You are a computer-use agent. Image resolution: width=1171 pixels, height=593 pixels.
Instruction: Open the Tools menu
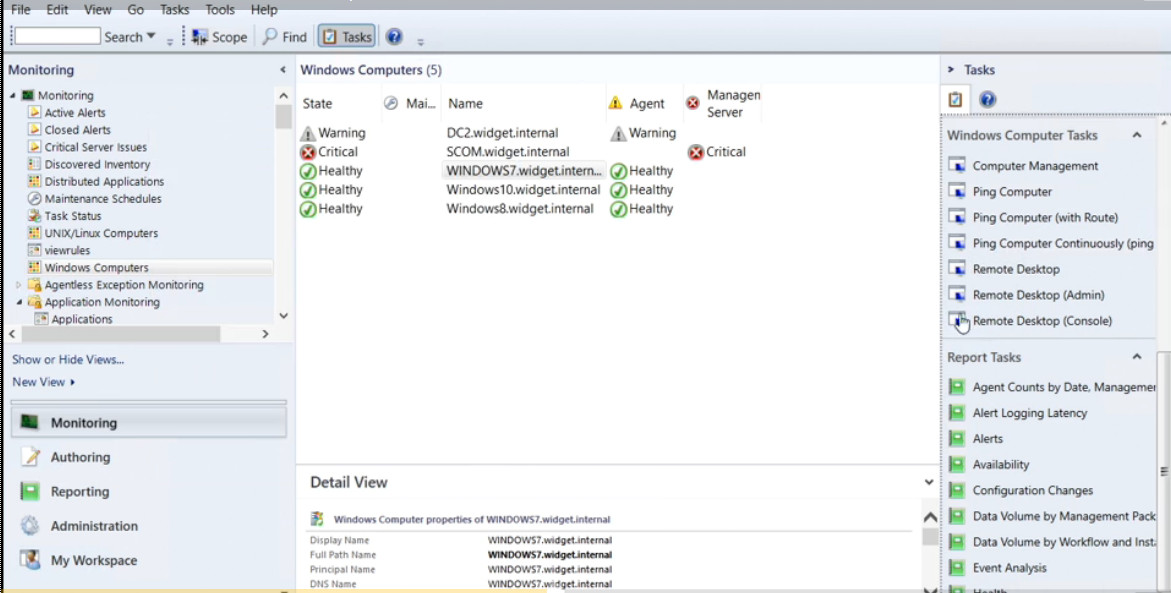point(220,10)
